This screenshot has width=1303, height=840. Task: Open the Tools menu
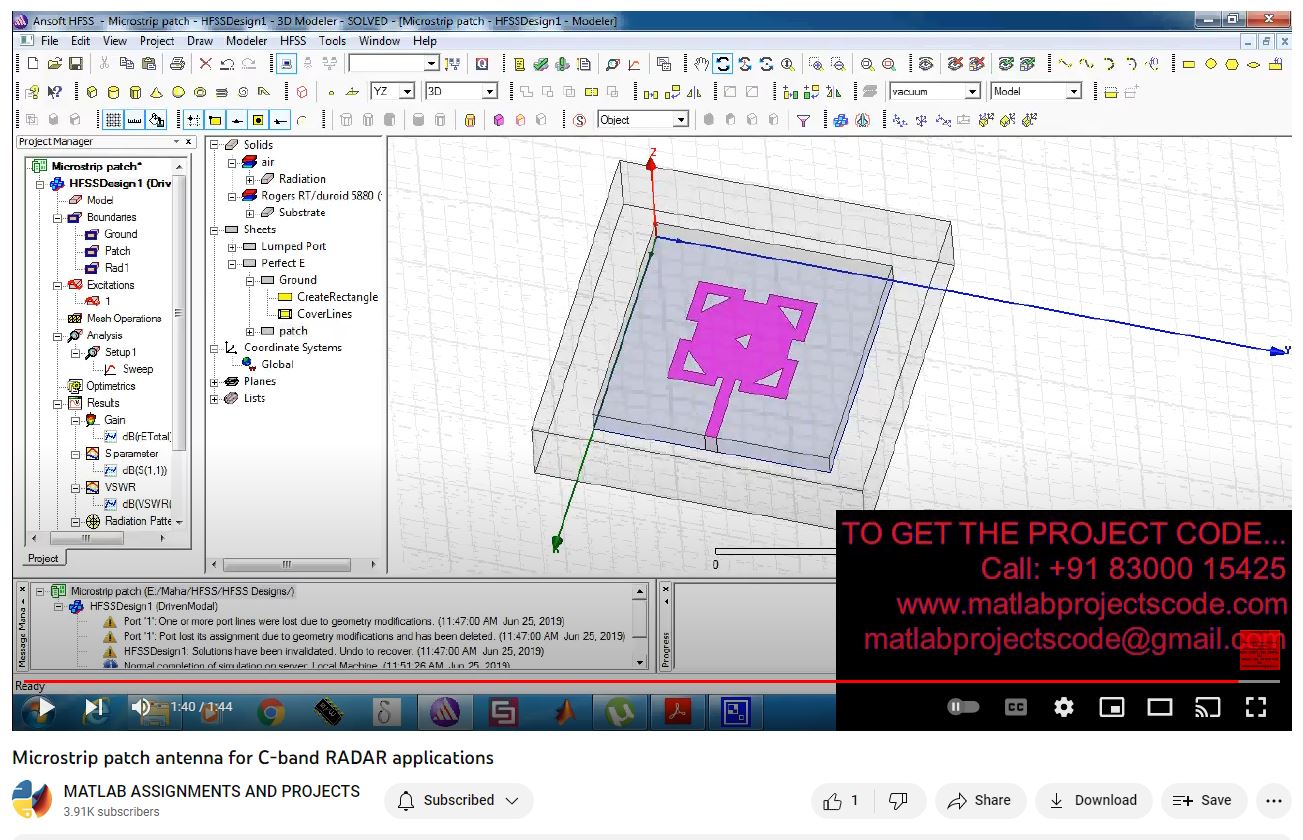click(x=332, y=41)
